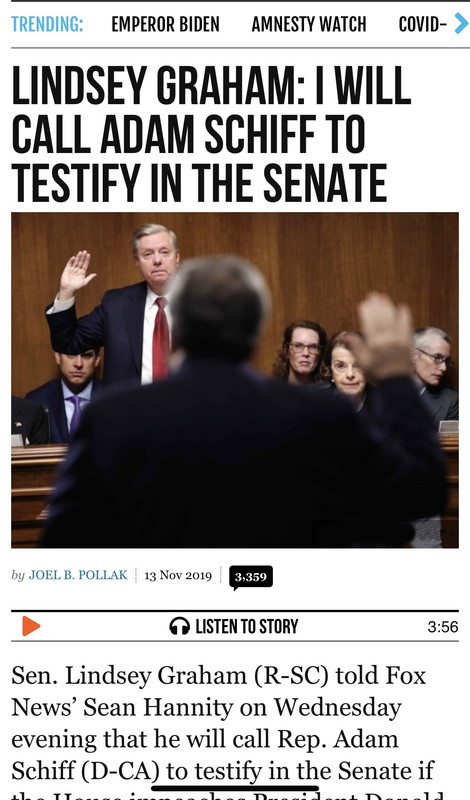The width and height of the screenshot is (470, 800).
Task: Open the Senate hearing article photo
Action: click(x=235, y=380)
